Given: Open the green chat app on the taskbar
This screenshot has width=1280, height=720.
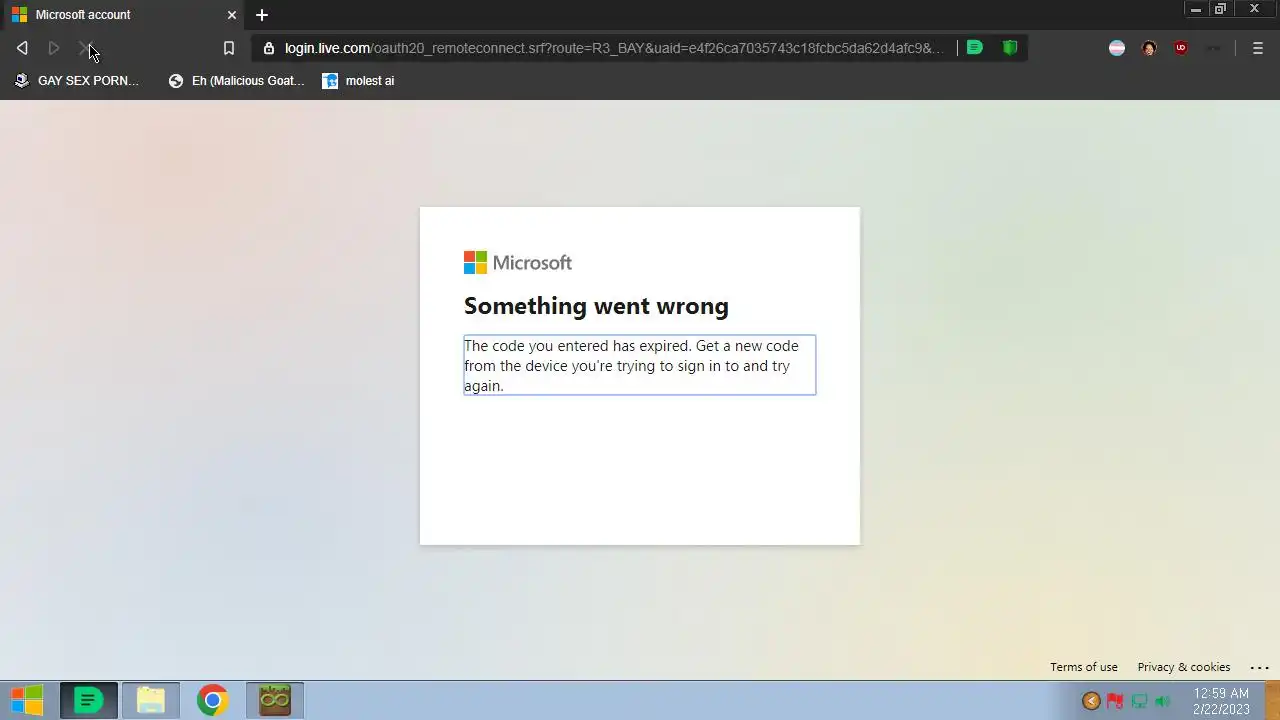Looking at the screenshot, I should click(x=89, y=700).
